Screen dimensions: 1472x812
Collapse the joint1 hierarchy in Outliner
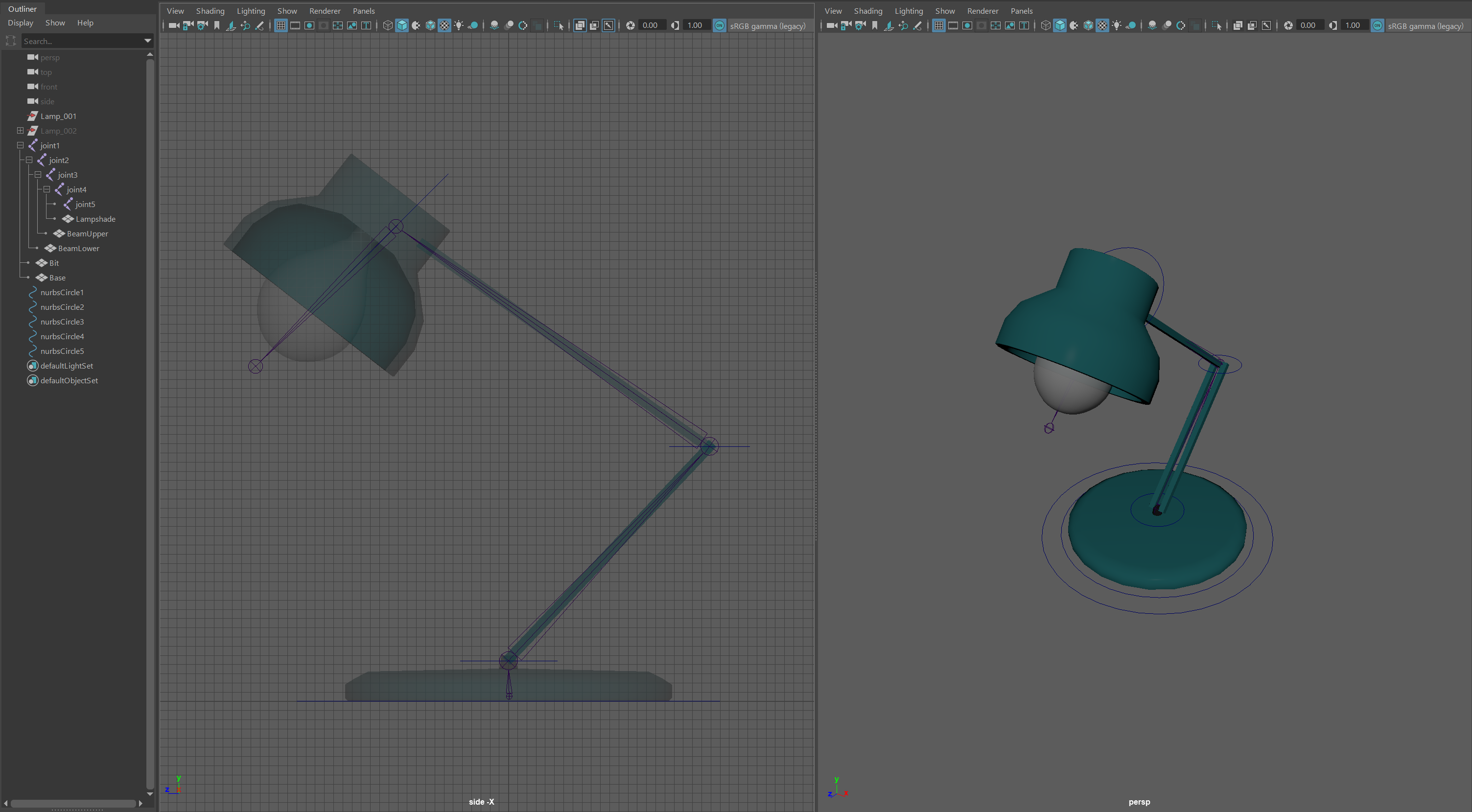21,145
